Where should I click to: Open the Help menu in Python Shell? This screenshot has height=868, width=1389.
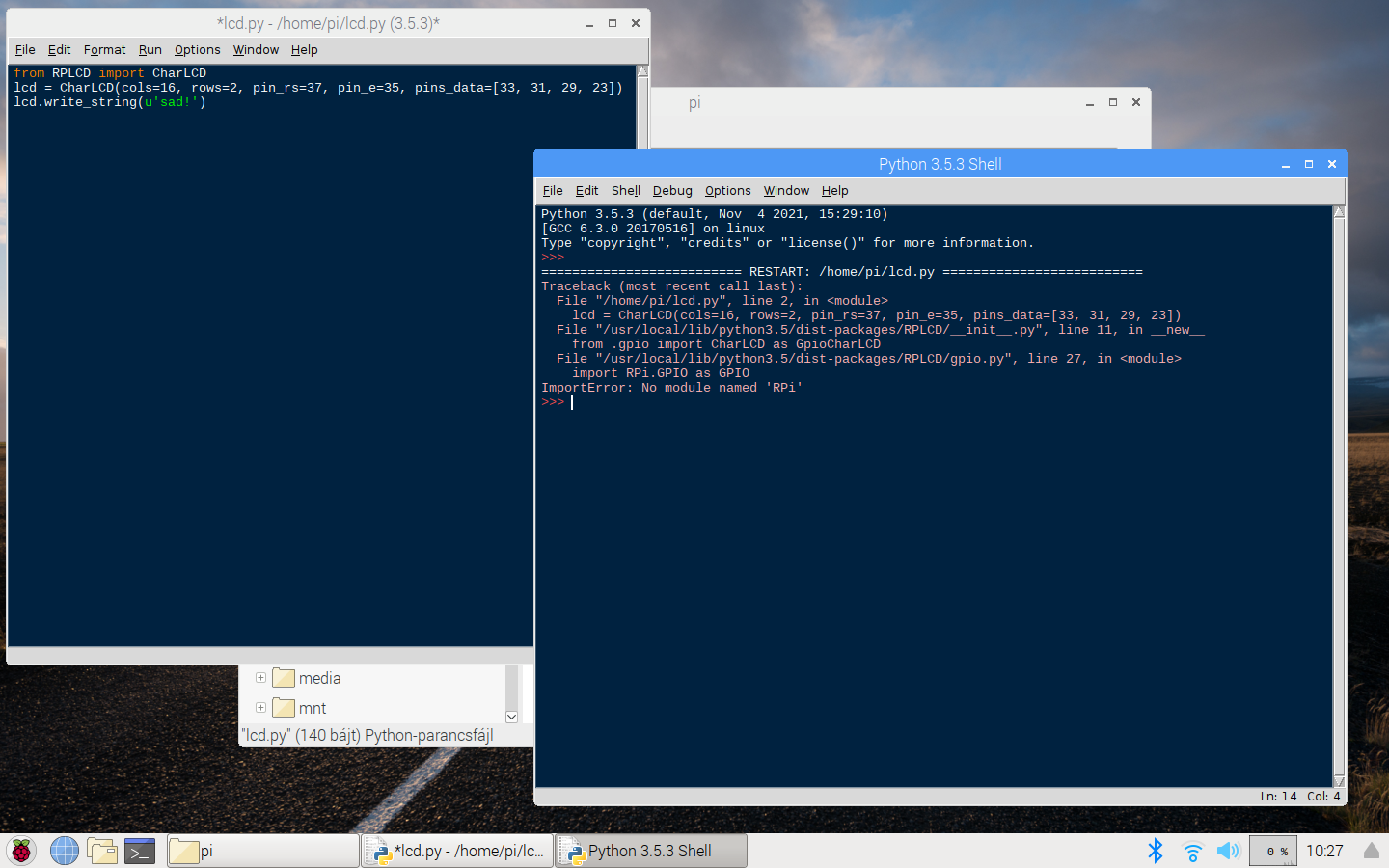click(x=834, y=191)
